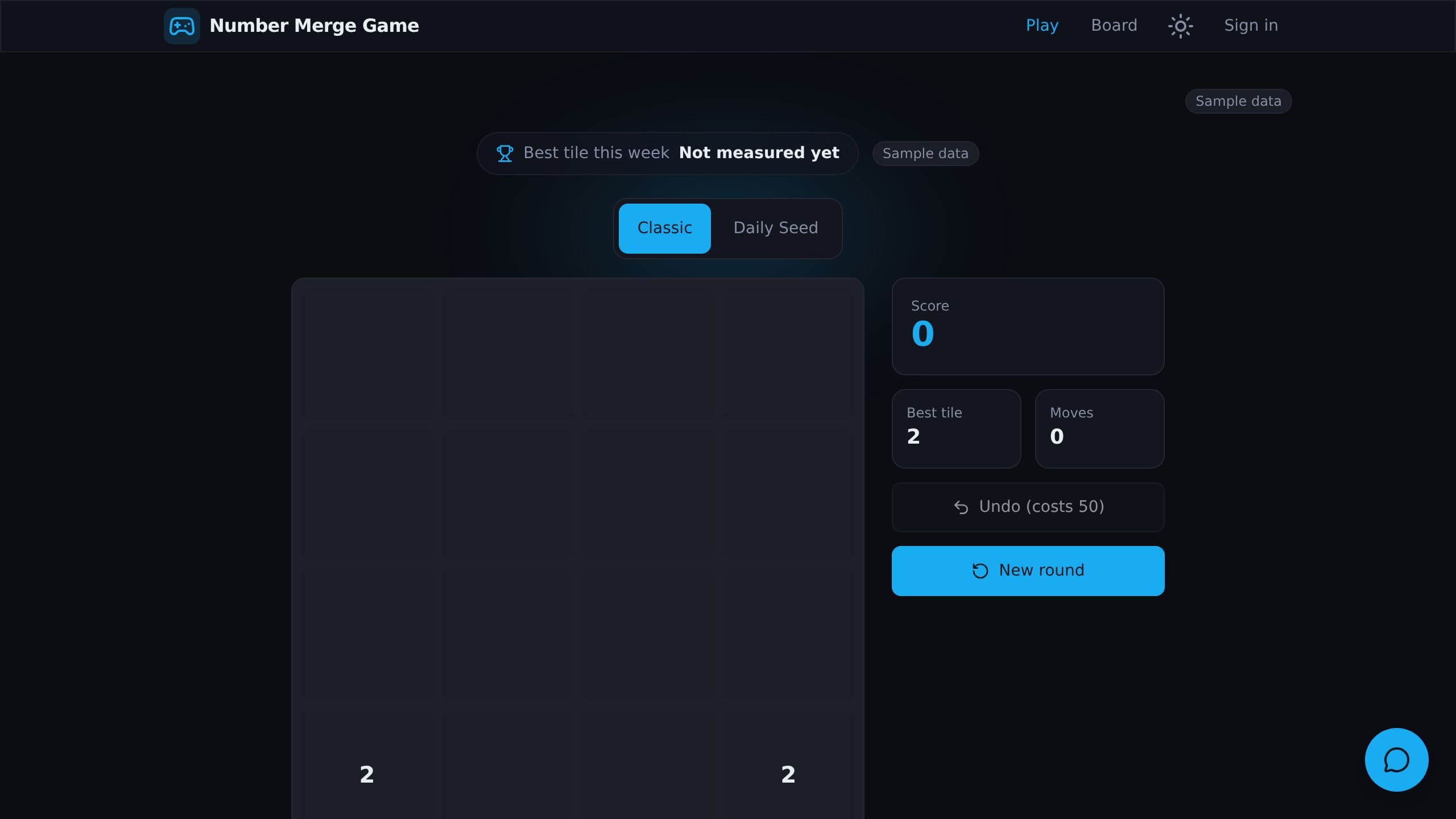Toggle the light/dark theme sun icon
This screenshot has height=819, width=1456.
(x=1180, y=26)
